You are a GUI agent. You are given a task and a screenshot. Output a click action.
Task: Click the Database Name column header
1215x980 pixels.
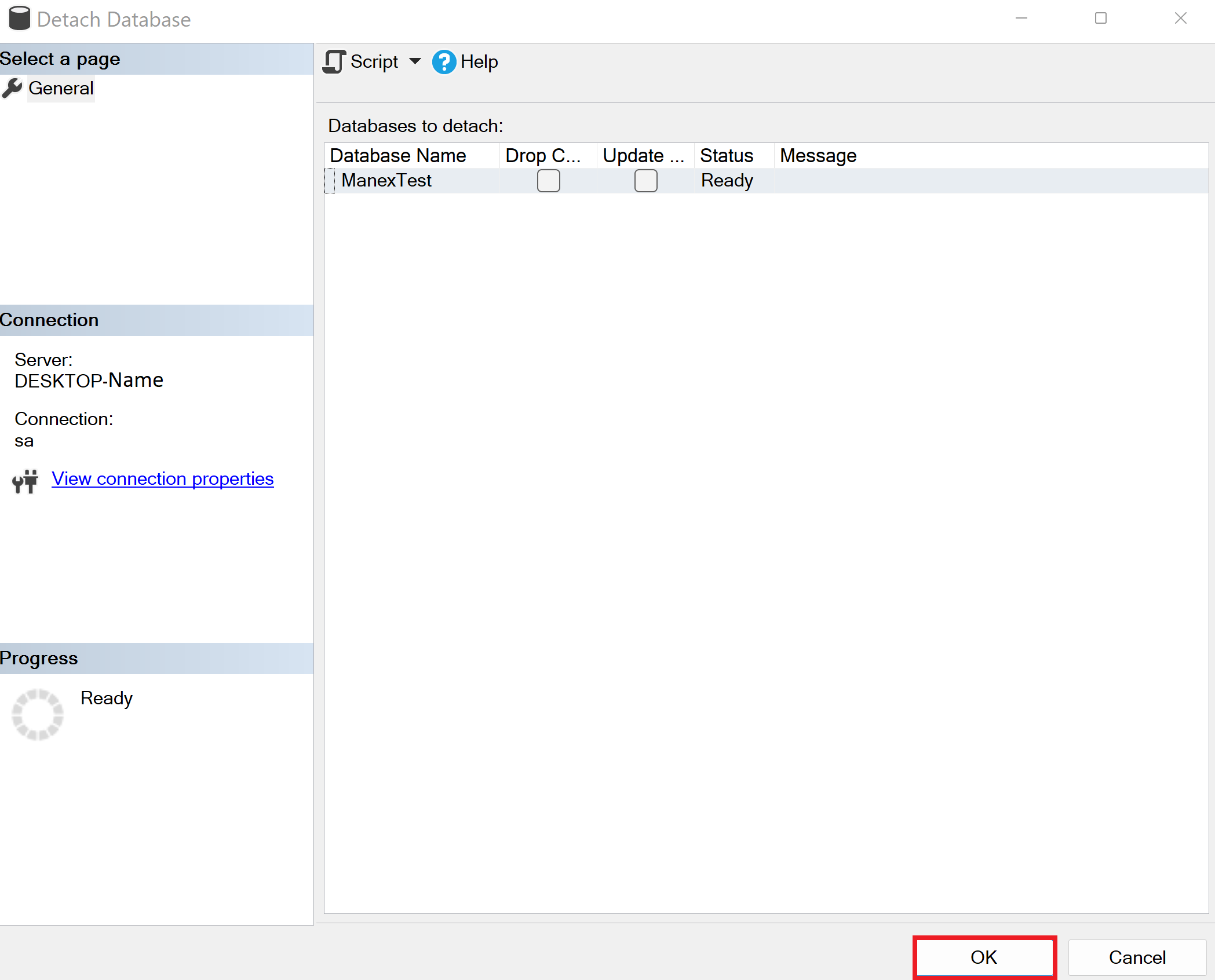point(398,156)
